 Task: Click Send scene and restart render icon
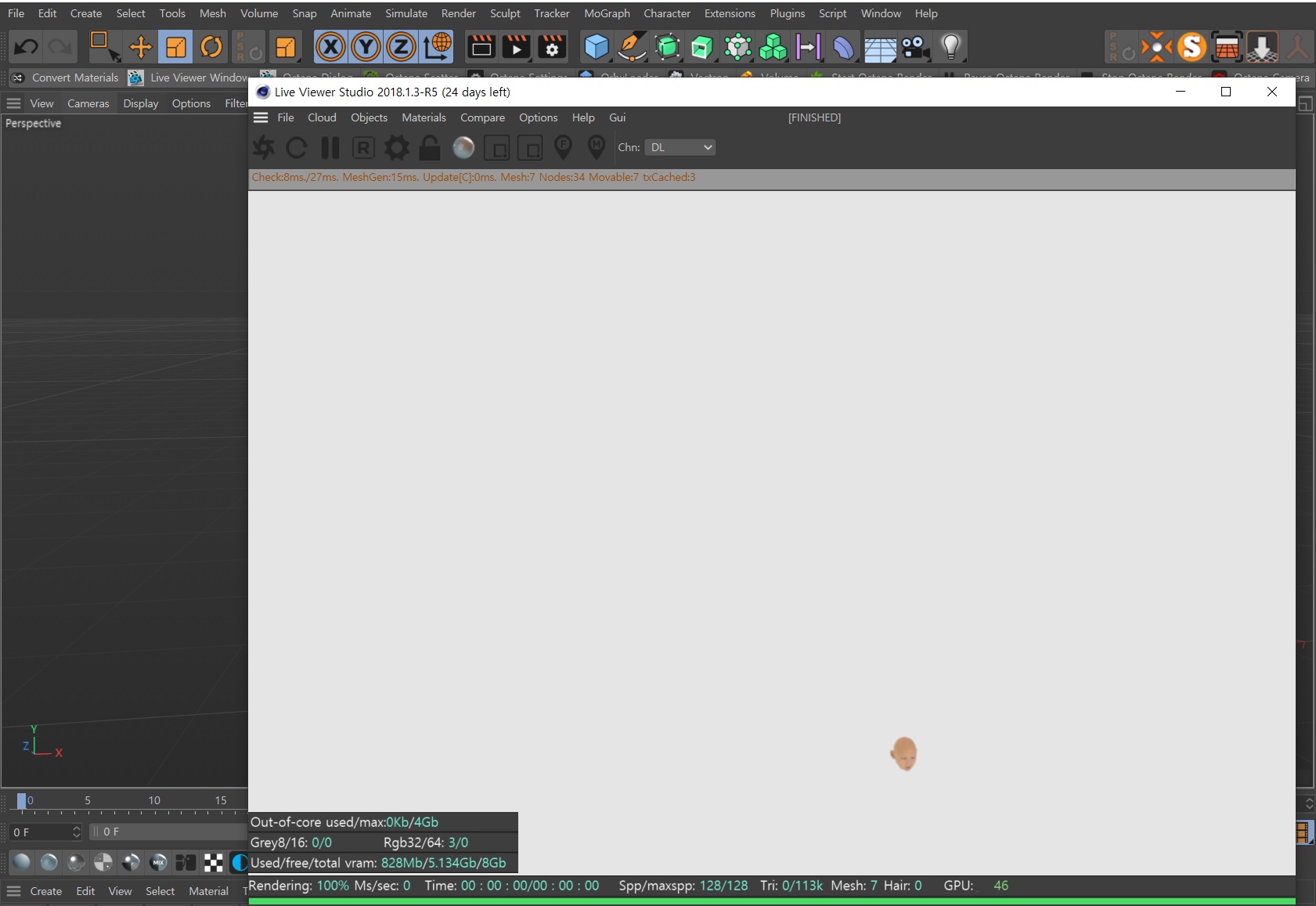pyautogui.click(x=264, y=147)
